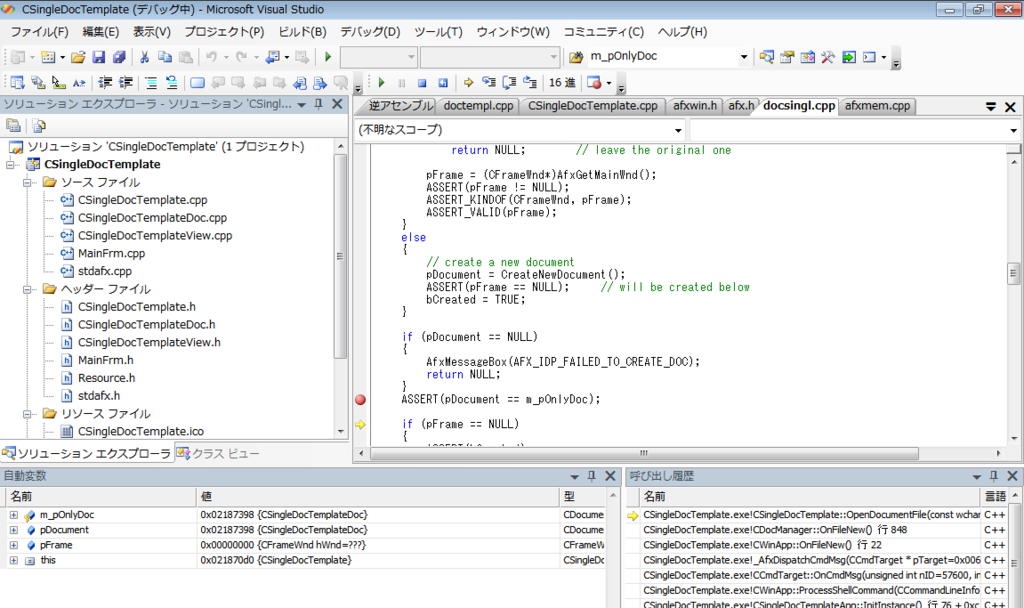Toggle hexadecimal display (16 進)
Image resolution: width=1024 pixels, height=608 pixels.
pyautogui.click(x=562, y=83)
